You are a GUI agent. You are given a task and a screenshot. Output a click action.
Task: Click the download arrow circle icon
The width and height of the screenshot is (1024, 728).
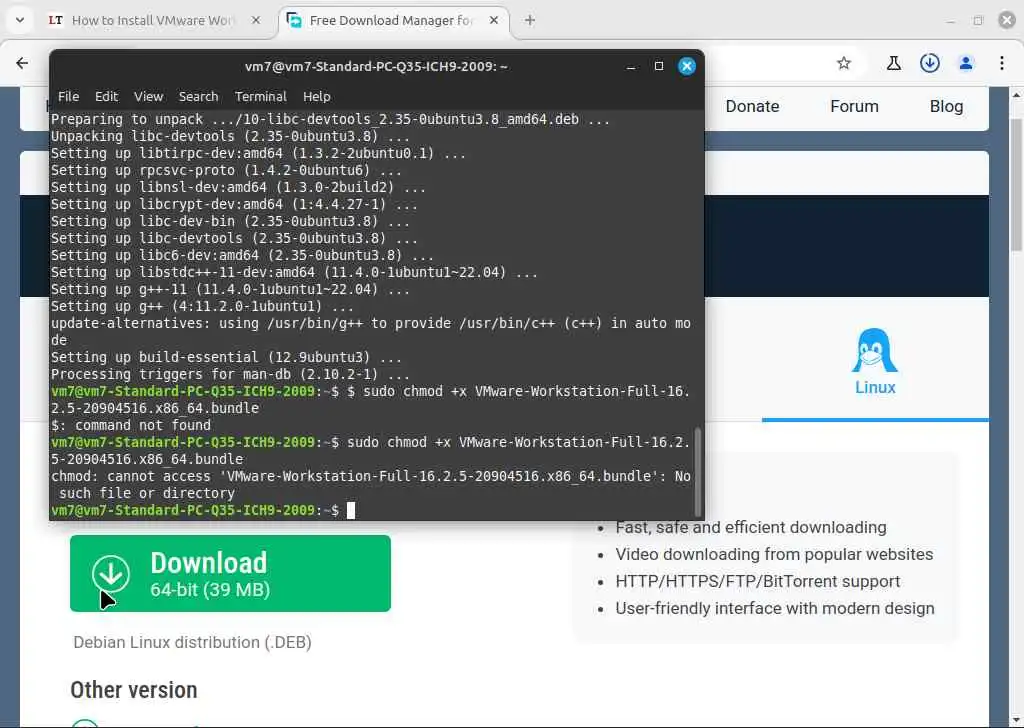click(x=111, y=573)
